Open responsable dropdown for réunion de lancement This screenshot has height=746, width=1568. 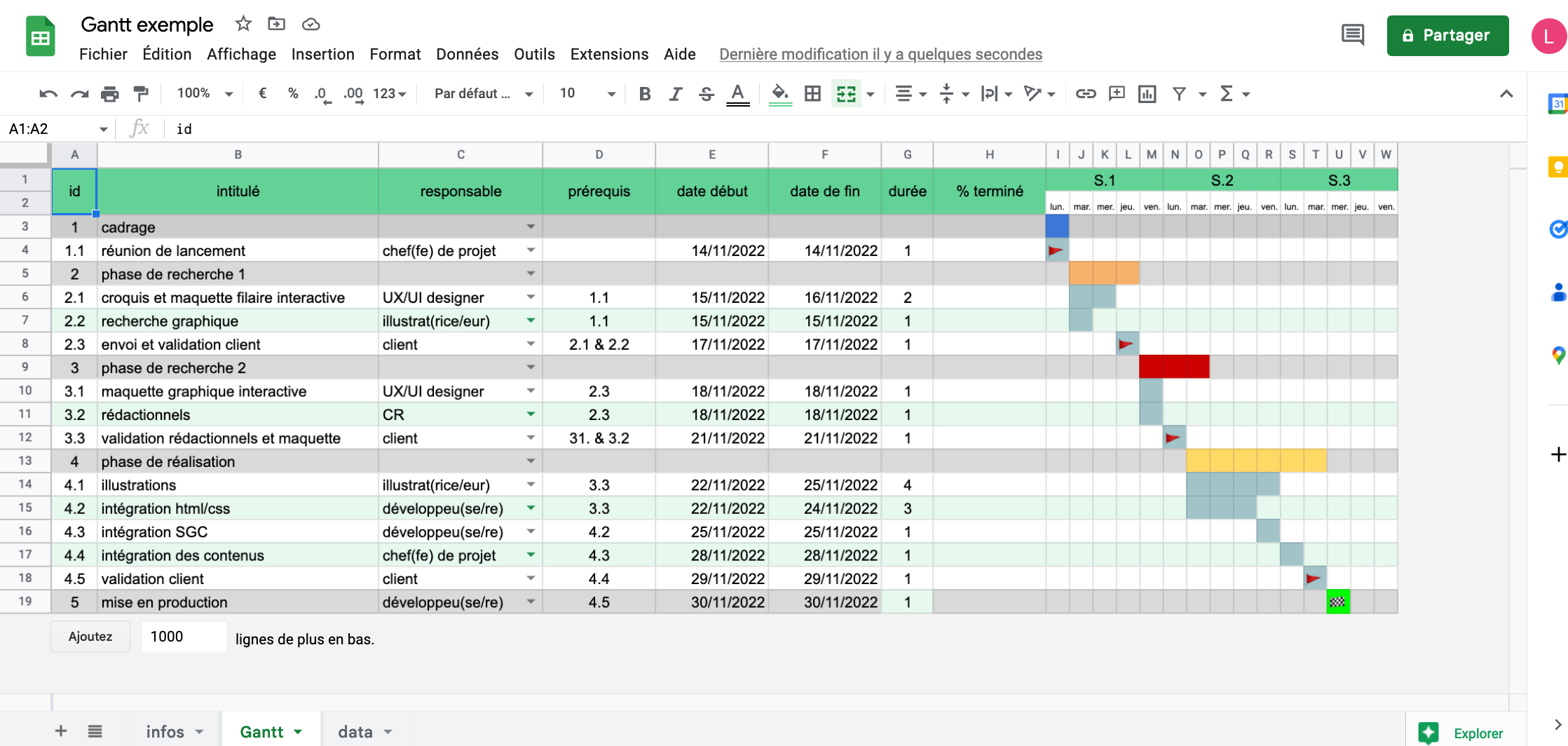[x=531, y=250]
